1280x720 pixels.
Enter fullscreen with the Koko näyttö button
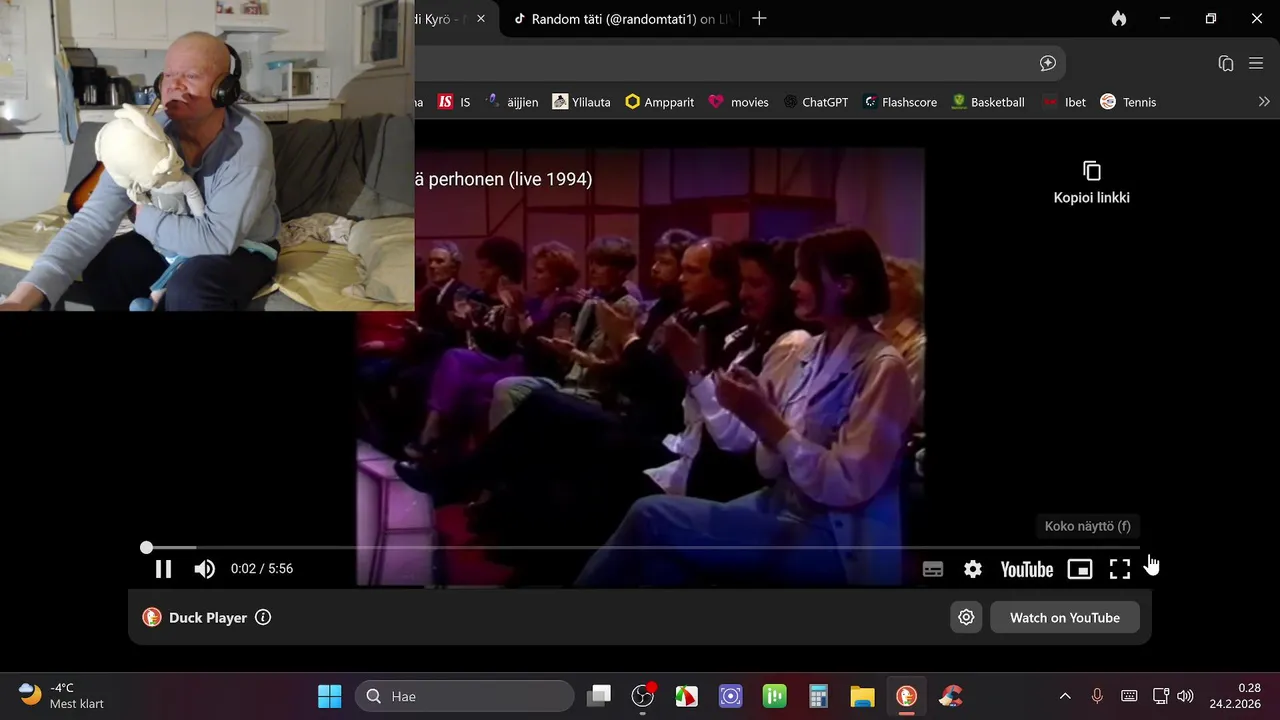click(x=1120, y=569)
